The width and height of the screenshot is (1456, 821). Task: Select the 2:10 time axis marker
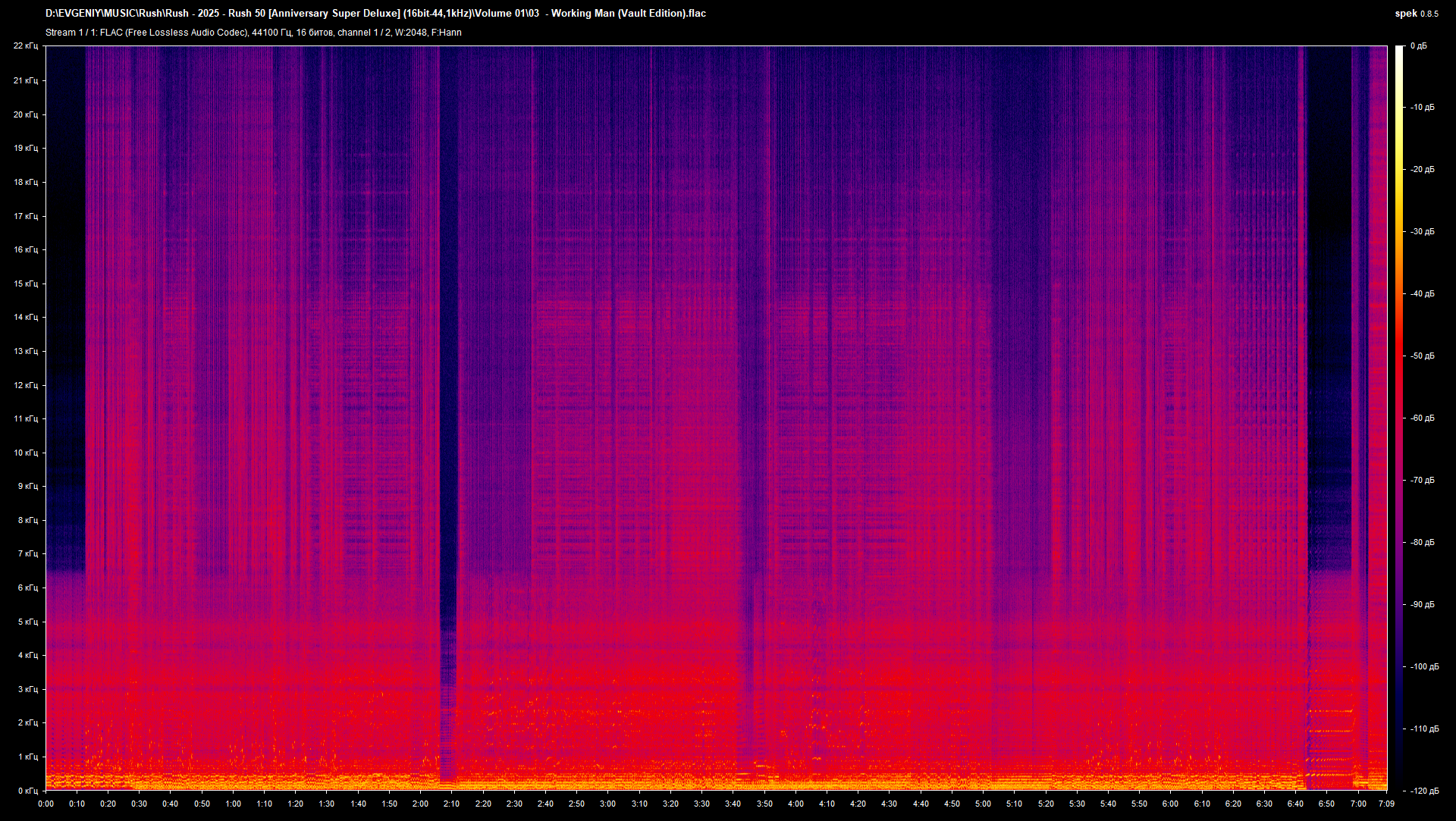451,804
